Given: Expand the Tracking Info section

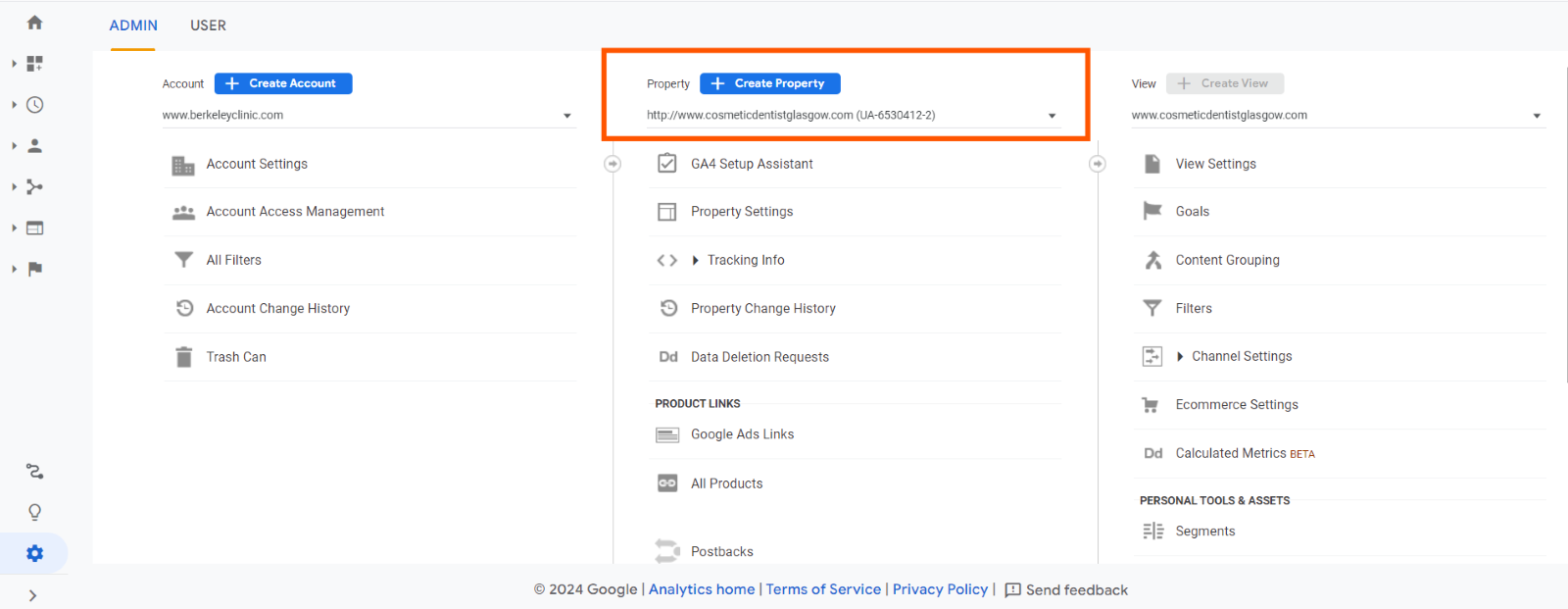Looking at the screenshot, I should click(x=695, y=260).
